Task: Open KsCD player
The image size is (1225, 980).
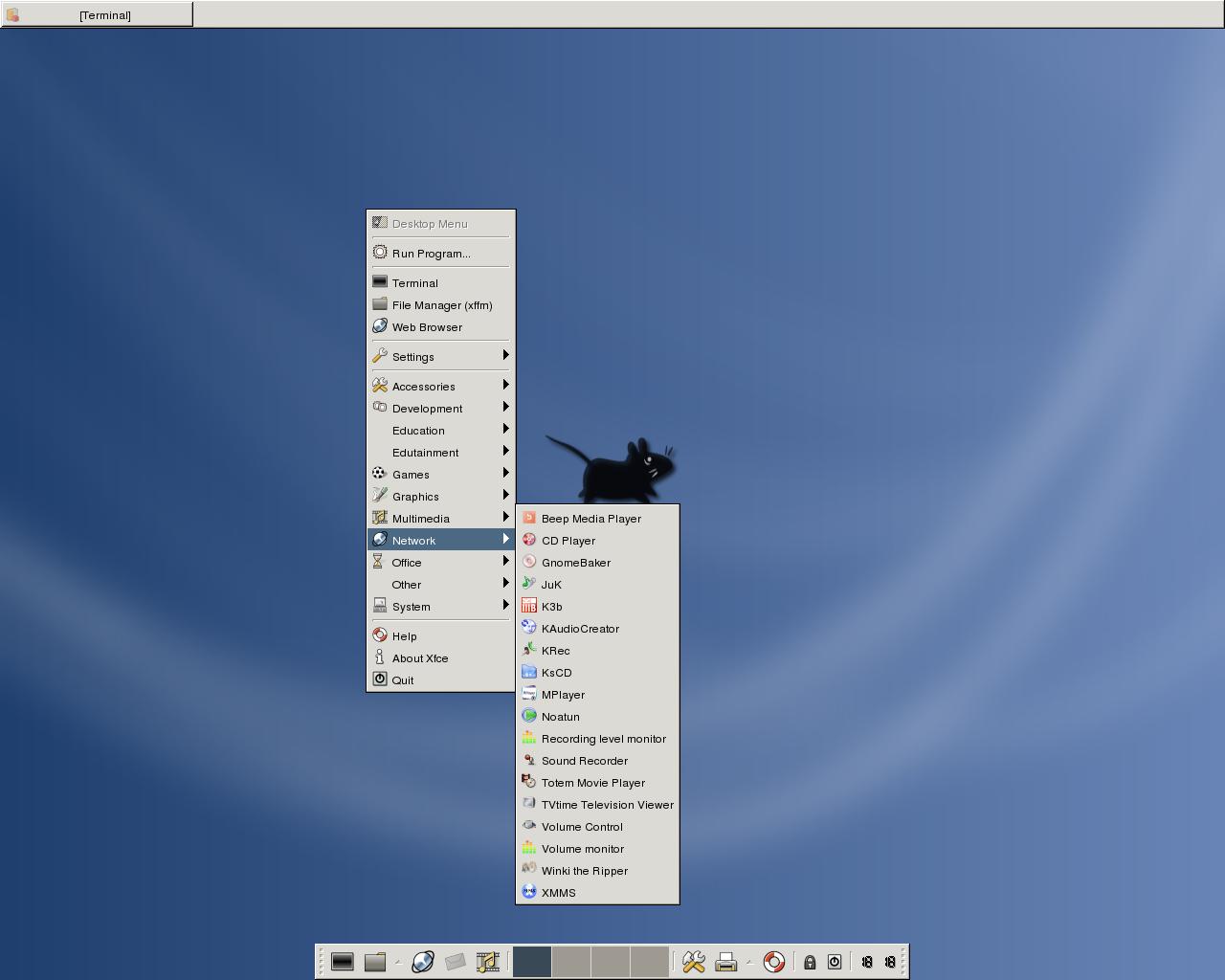Action: [x=597, y=672]
